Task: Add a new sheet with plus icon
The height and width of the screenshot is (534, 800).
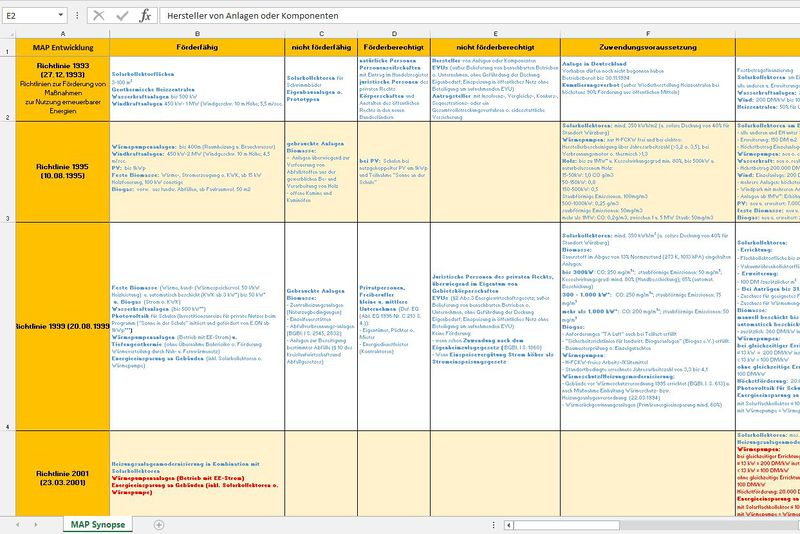Action: click(158, 524)
